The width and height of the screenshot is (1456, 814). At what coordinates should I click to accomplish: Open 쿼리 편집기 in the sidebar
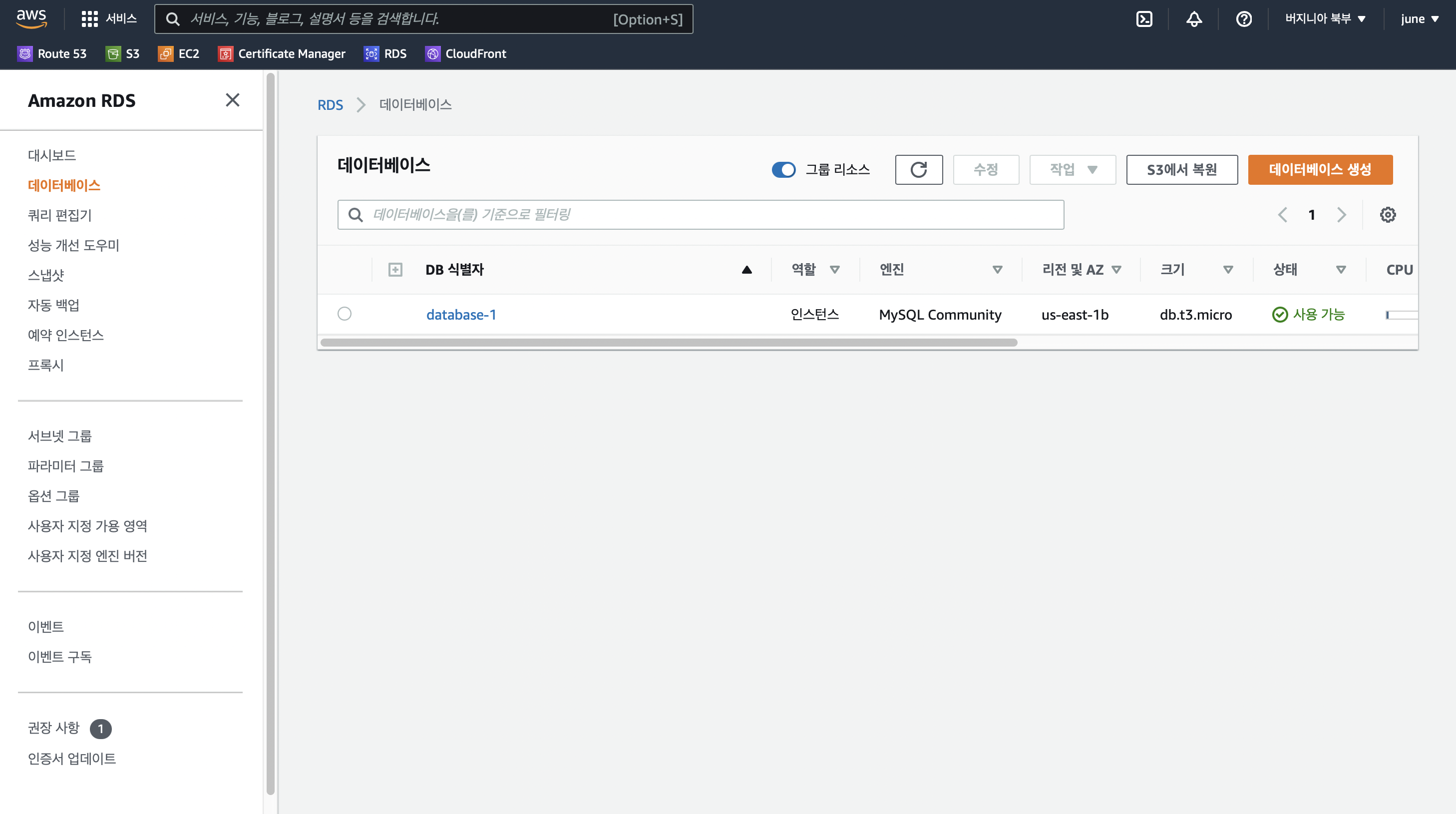(x=60, y=215)
